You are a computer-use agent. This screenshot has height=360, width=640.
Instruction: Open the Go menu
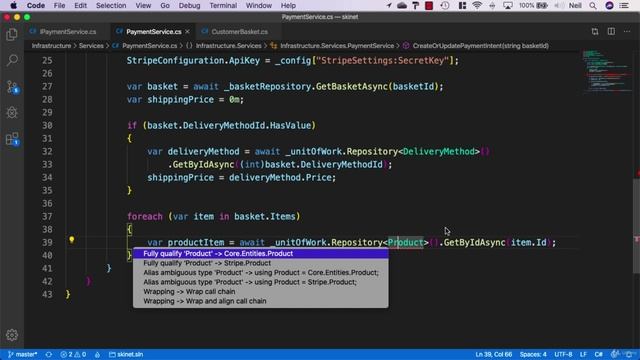165,5
